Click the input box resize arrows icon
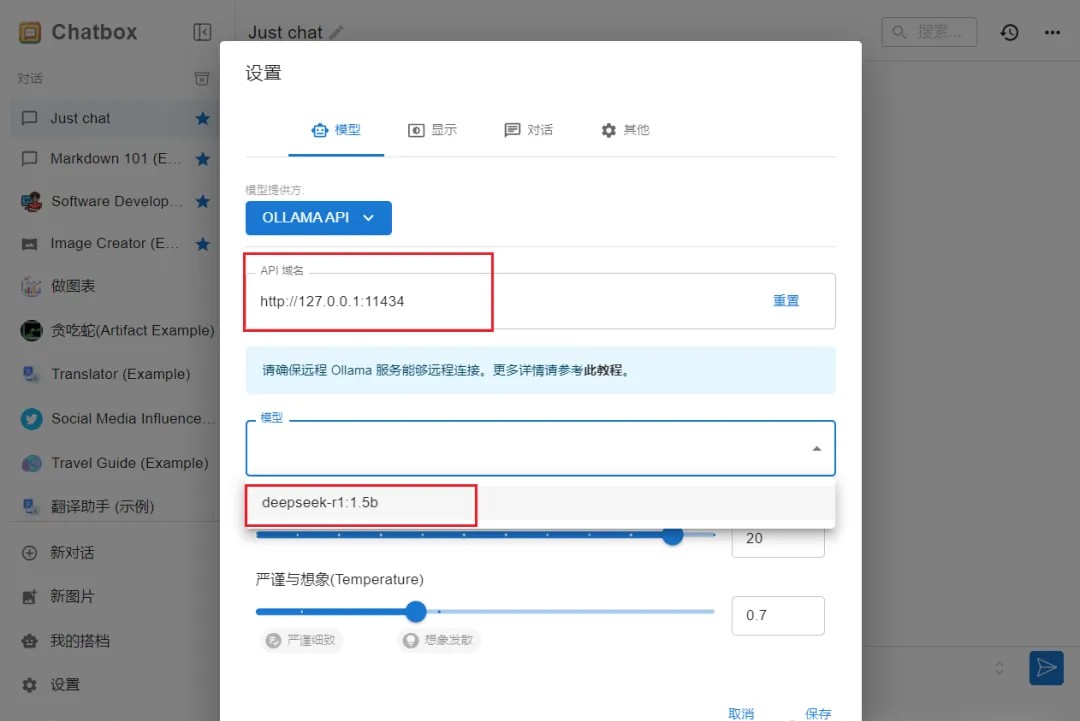 pos(999,668)
